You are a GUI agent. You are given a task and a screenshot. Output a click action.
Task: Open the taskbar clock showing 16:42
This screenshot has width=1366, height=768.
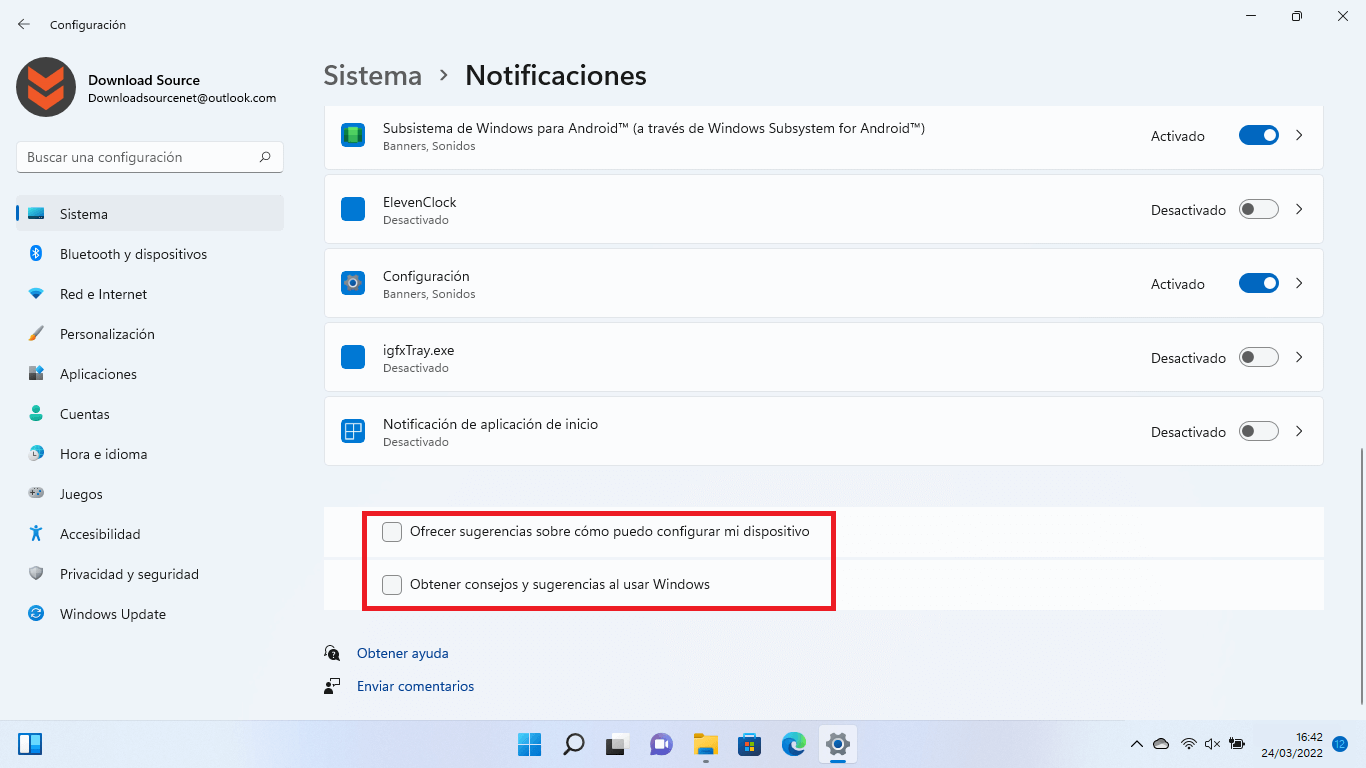[x=1292, y=744]
